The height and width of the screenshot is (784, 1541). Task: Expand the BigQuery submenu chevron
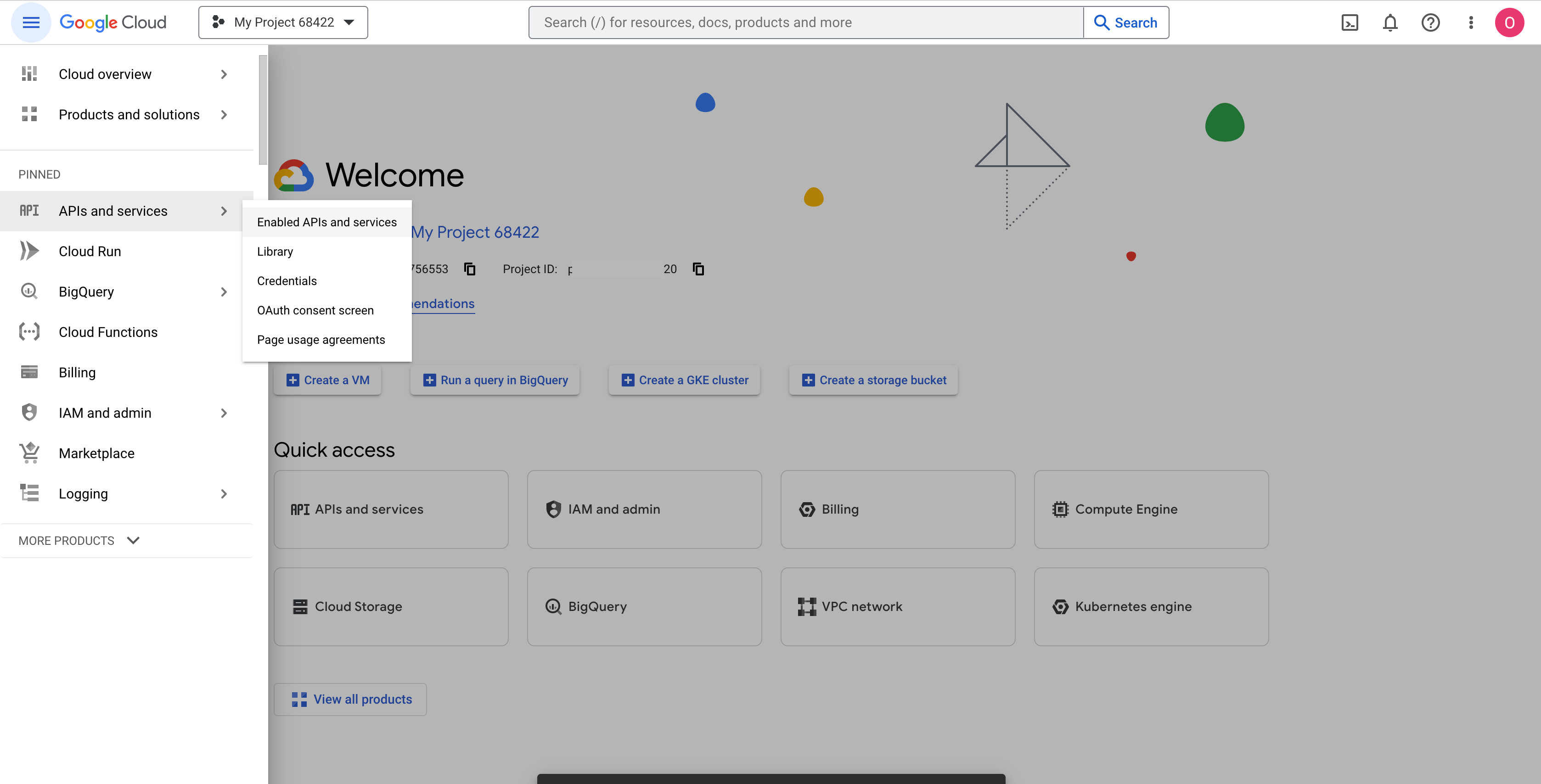click(224, 292)
